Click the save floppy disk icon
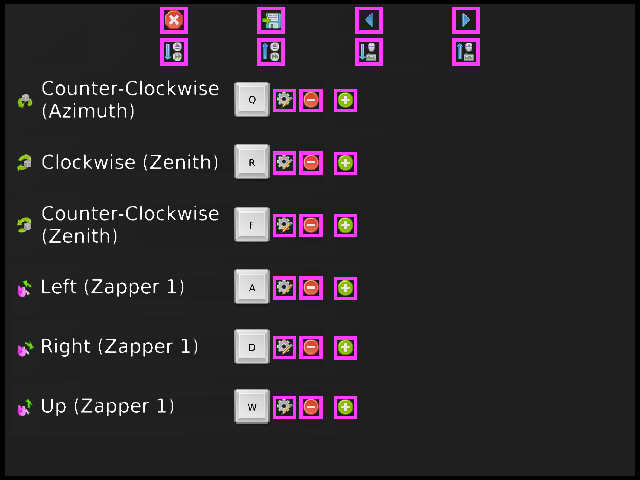Image resolution: width=640 pixels, height=480 pixels. [271, 20]
